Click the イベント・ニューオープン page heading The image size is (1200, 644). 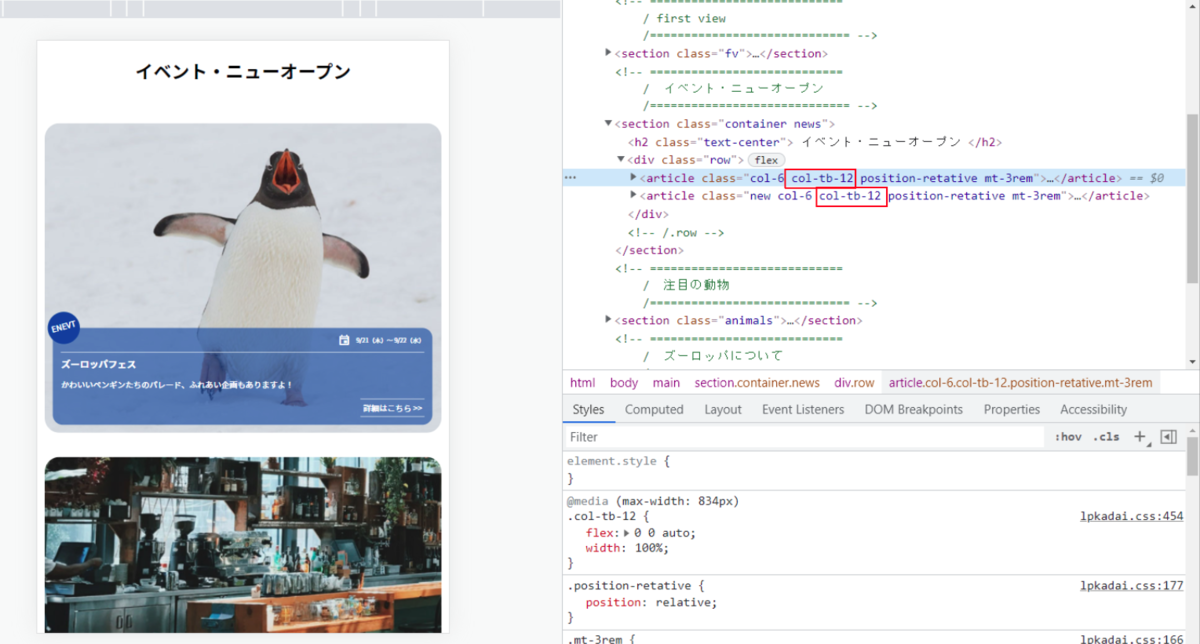tap(243, 72)
